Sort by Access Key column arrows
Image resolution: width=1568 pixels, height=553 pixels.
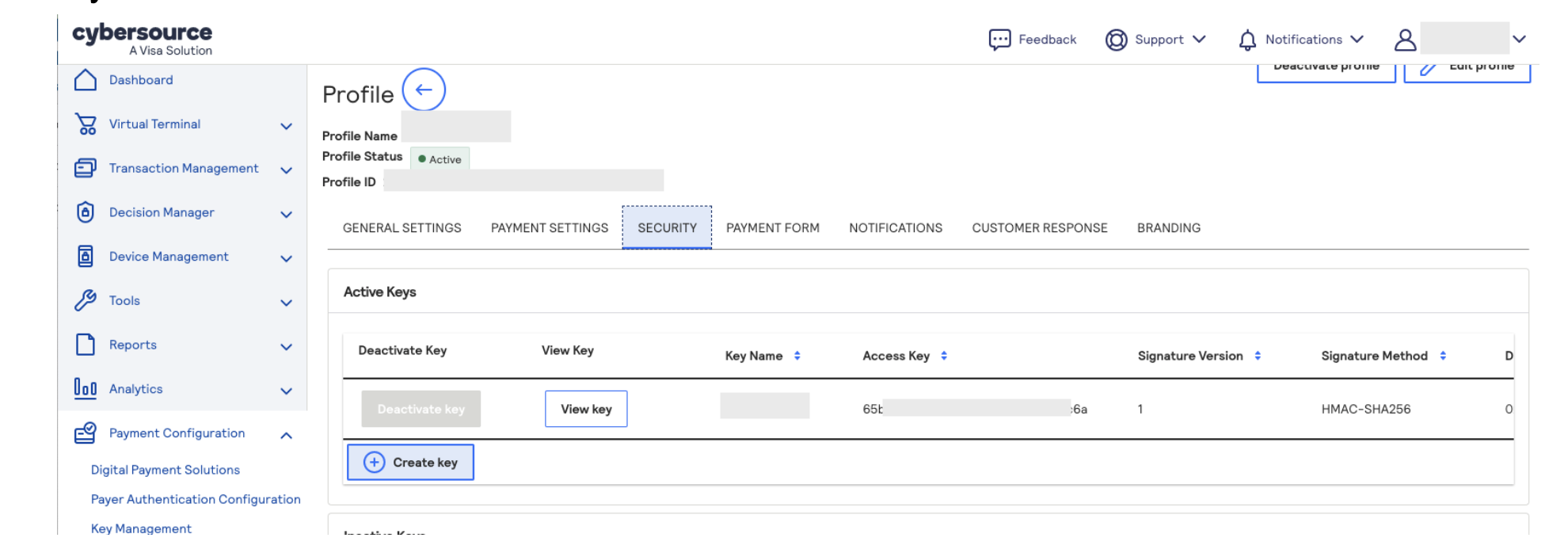944,356
